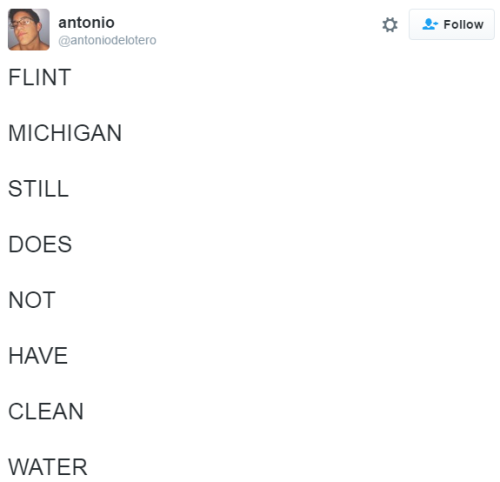Screen dimensions: 500x482
Task: Click the word NOT in tweet
Action: [x=32, y=300]
